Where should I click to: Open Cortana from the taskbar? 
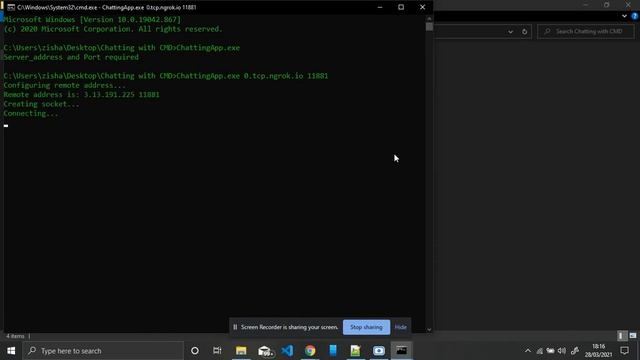(x=195, y=351)
